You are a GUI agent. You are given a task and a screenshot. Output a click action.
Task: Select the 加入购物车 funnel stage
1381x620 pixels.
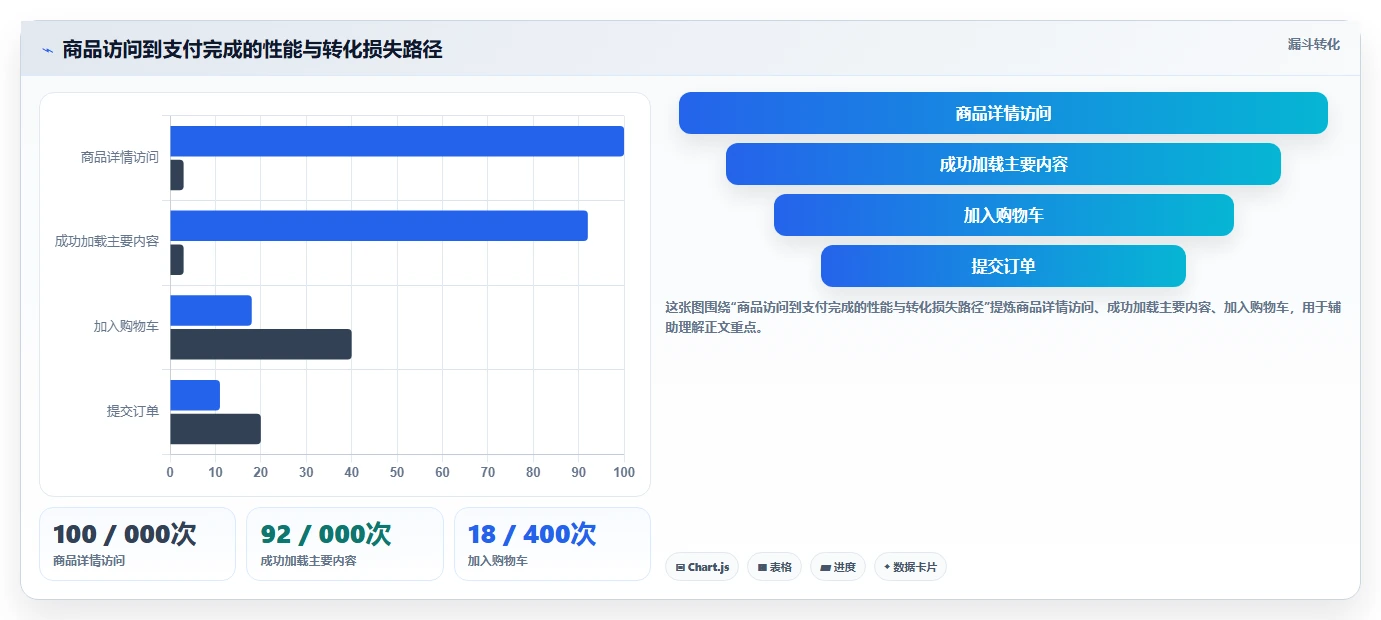1003,215
